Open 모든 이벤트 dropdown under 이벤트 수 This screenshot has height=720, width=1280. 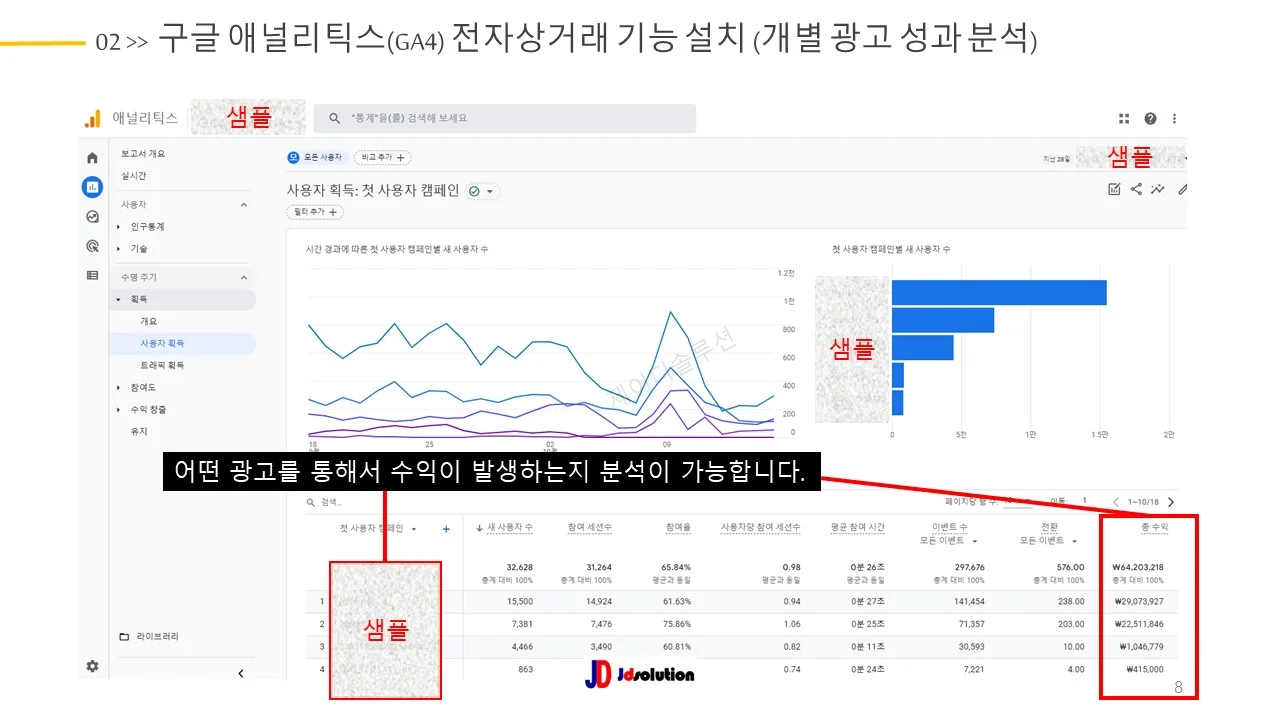coord(949,541)
